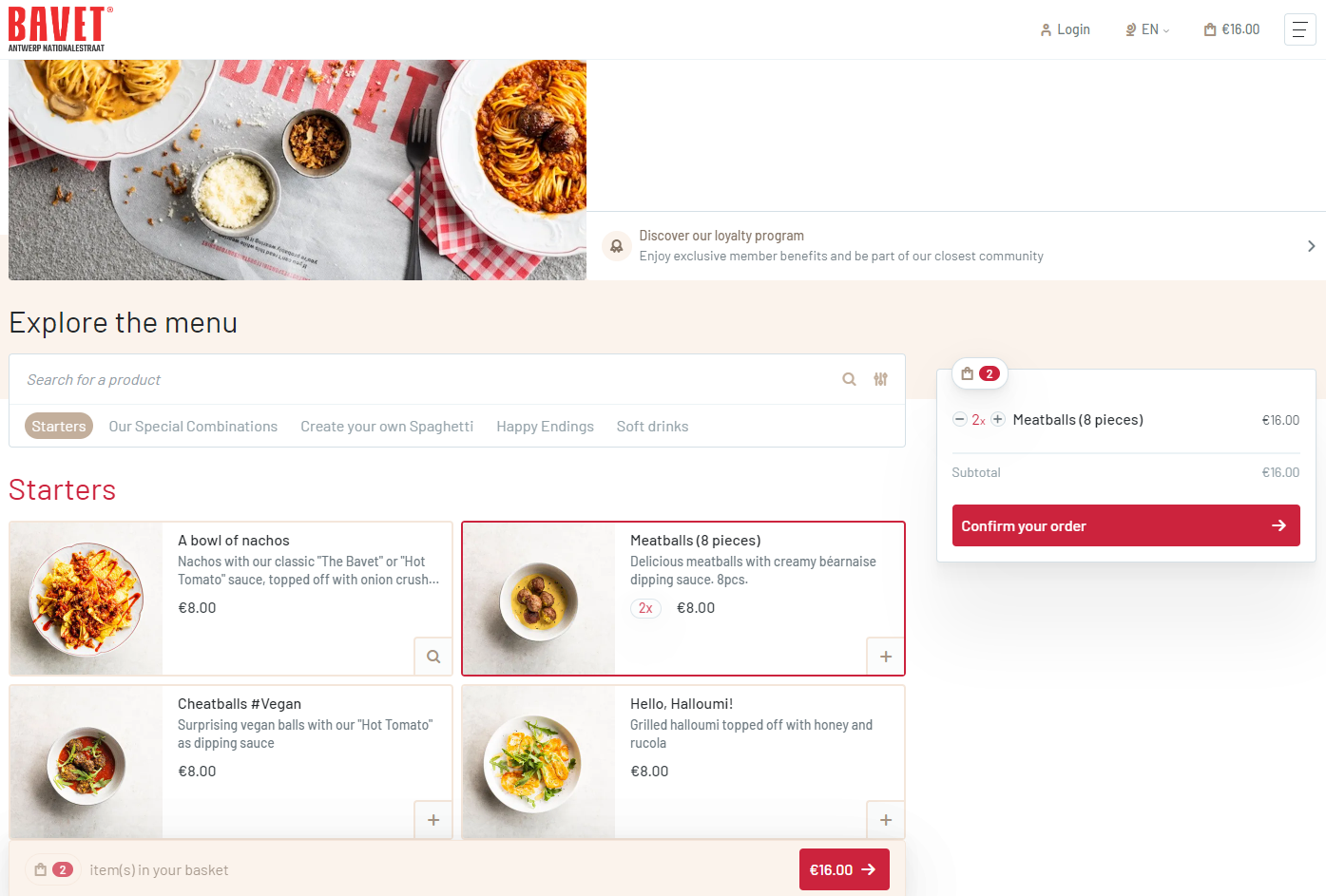Open the hamburger menu icon
1326x896 pixels.
point(1299,29)
